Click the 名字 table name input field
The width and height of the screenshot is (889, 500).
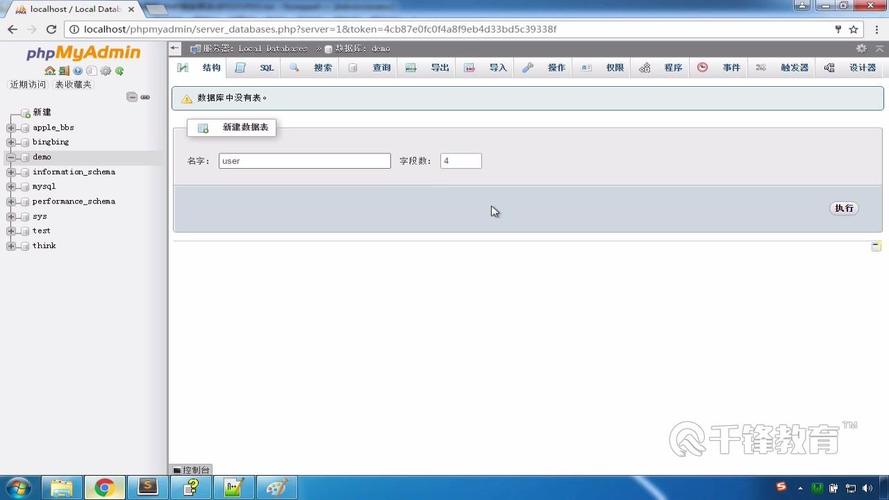coord(304,161)
